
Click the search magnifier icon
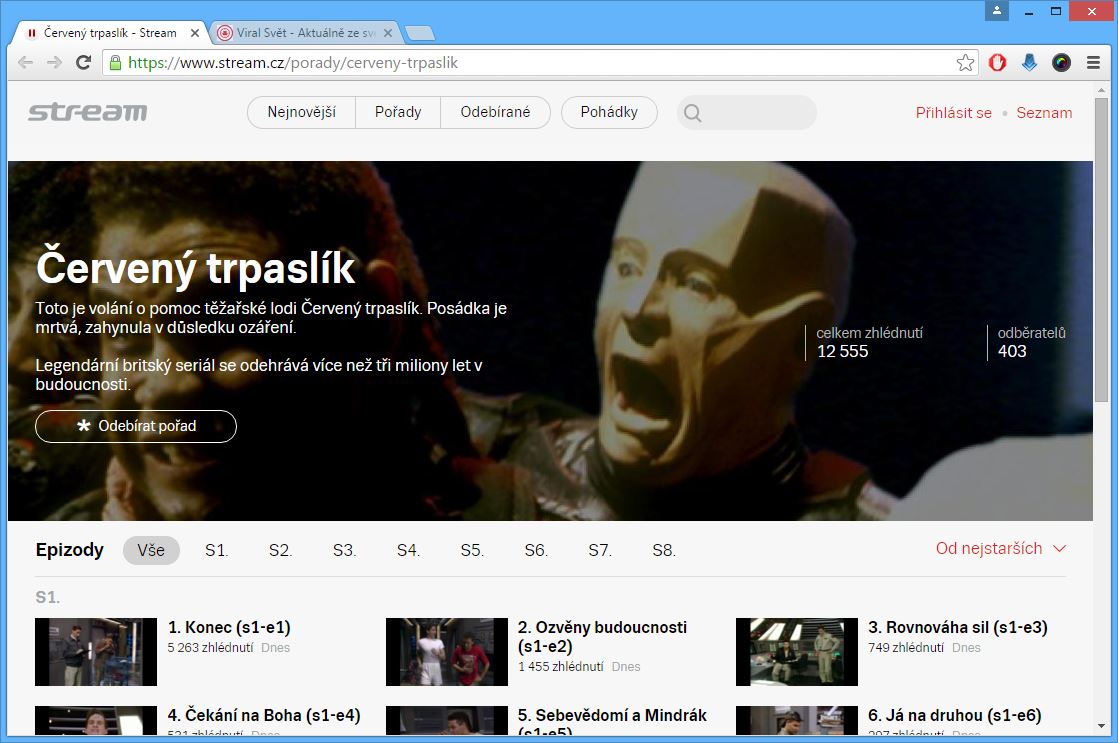[x=692, y=113]
